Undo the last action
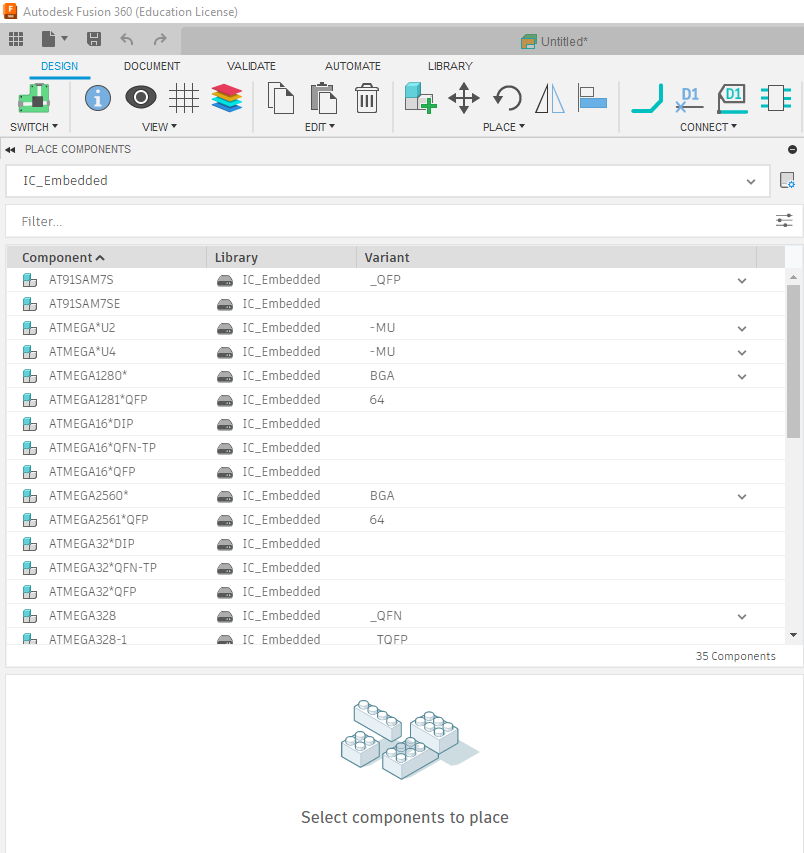 click(127, 39)
